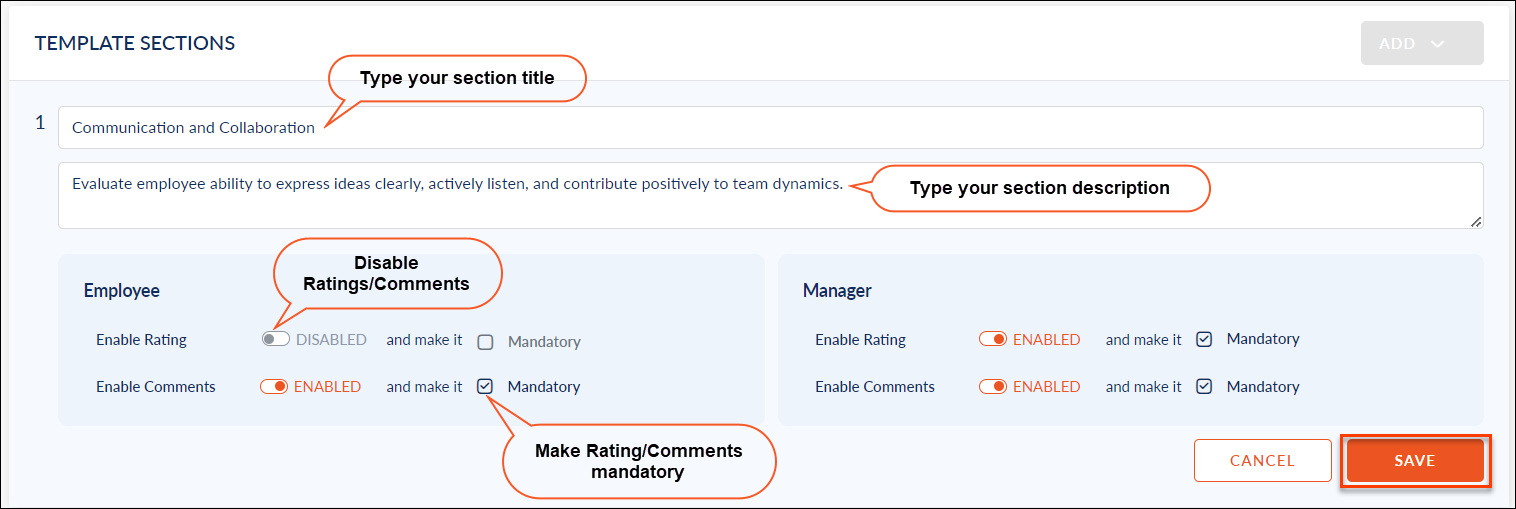The image size is (1516, 509).
Task: Toggle Manager Enable Comments switch
Action: pyautogui.click(x=993, y=386)
